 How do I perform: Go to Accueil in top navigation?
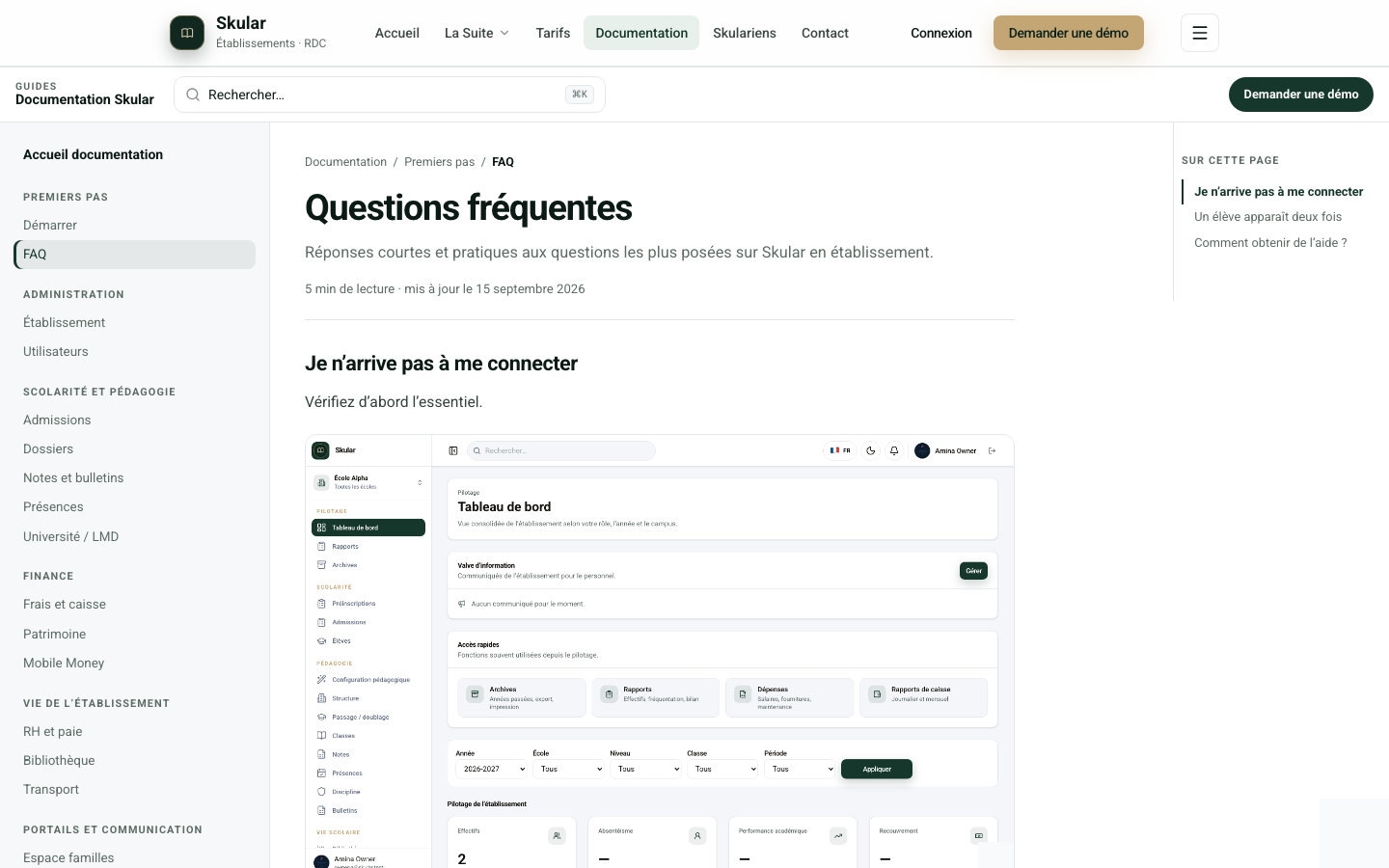pos(397,33)
